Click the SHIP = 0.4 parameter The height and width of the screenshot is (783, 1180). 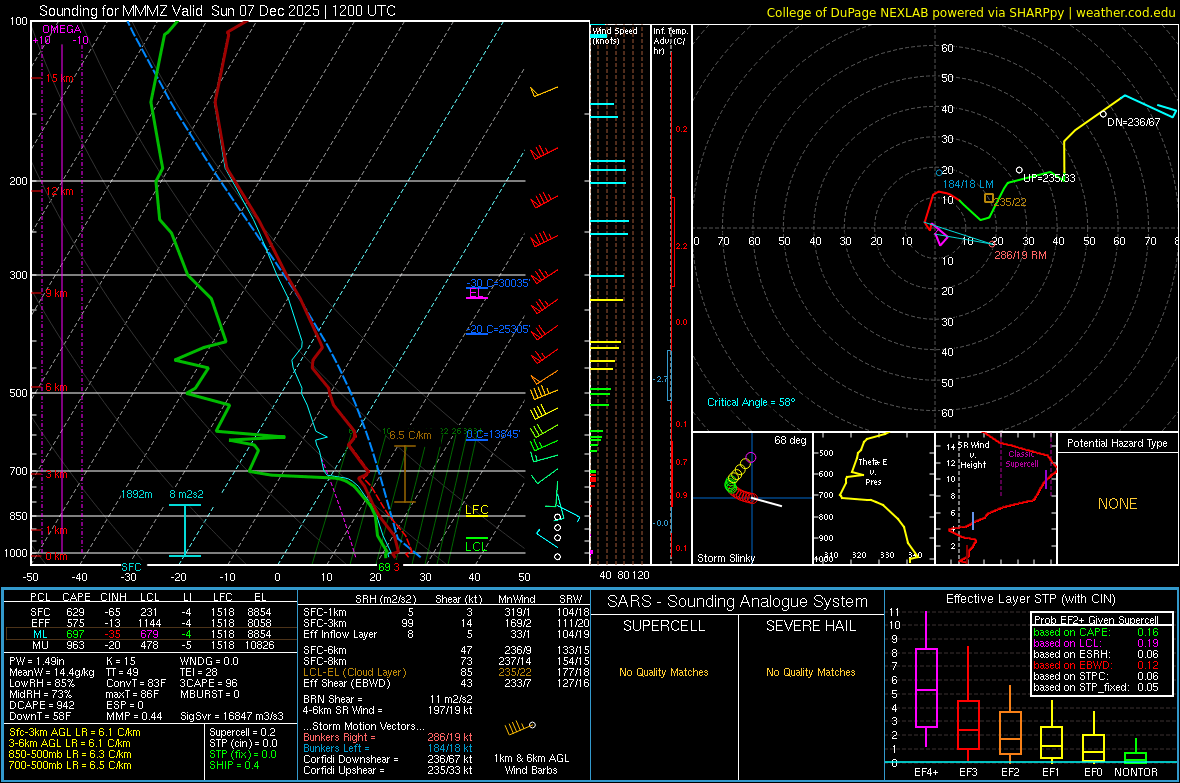click(234, 765)
